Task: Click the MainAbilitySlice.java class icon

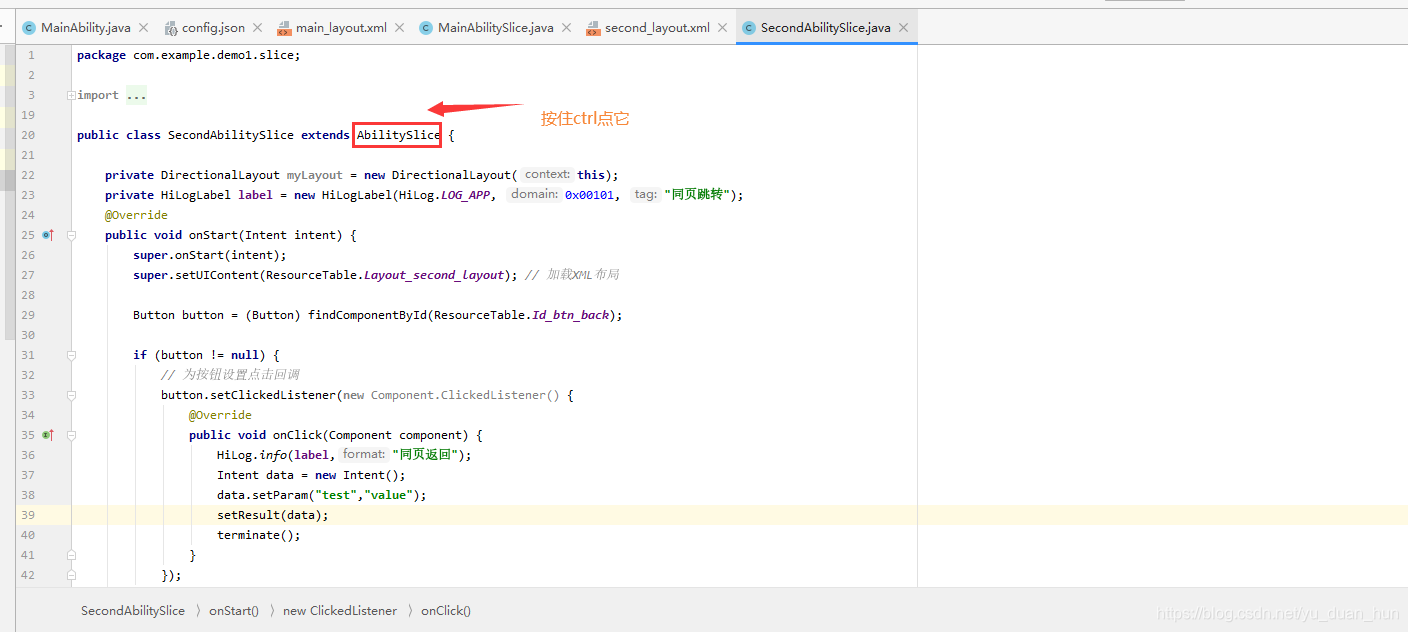Action: pyautogui.click(x=426, y=28)
